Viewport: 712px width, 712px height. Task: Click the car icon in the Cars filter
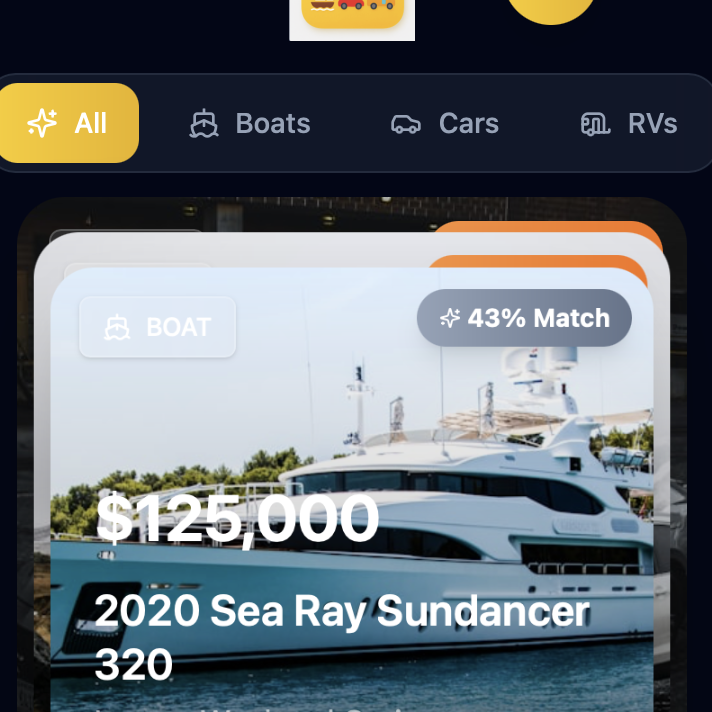pos(405,124)
